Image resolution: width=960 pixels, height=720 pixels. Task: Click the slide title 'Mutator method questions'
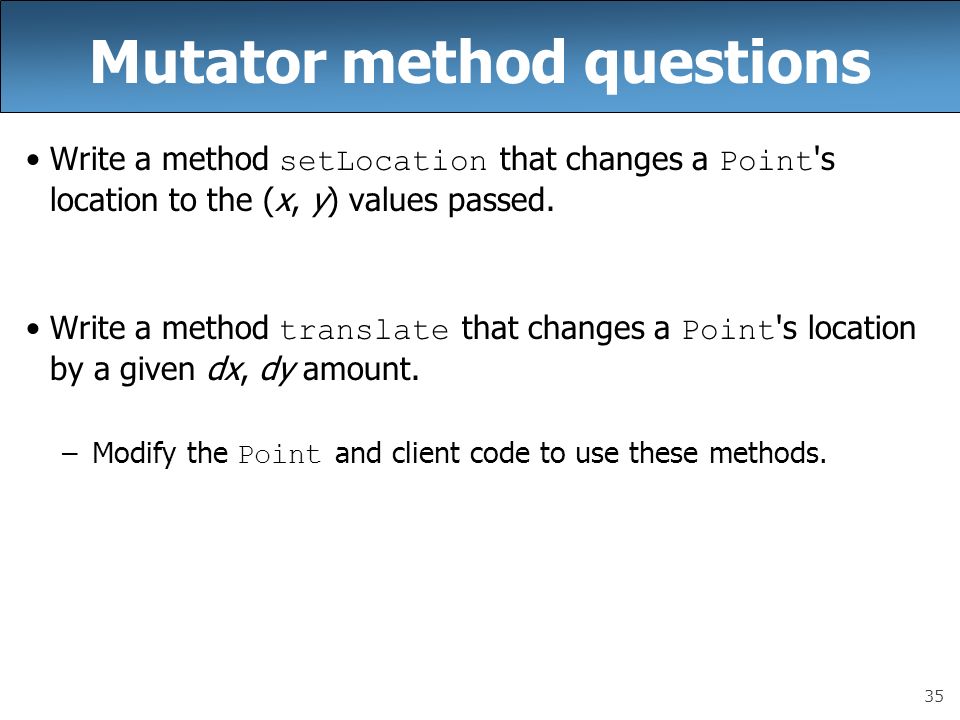point(480,62)
